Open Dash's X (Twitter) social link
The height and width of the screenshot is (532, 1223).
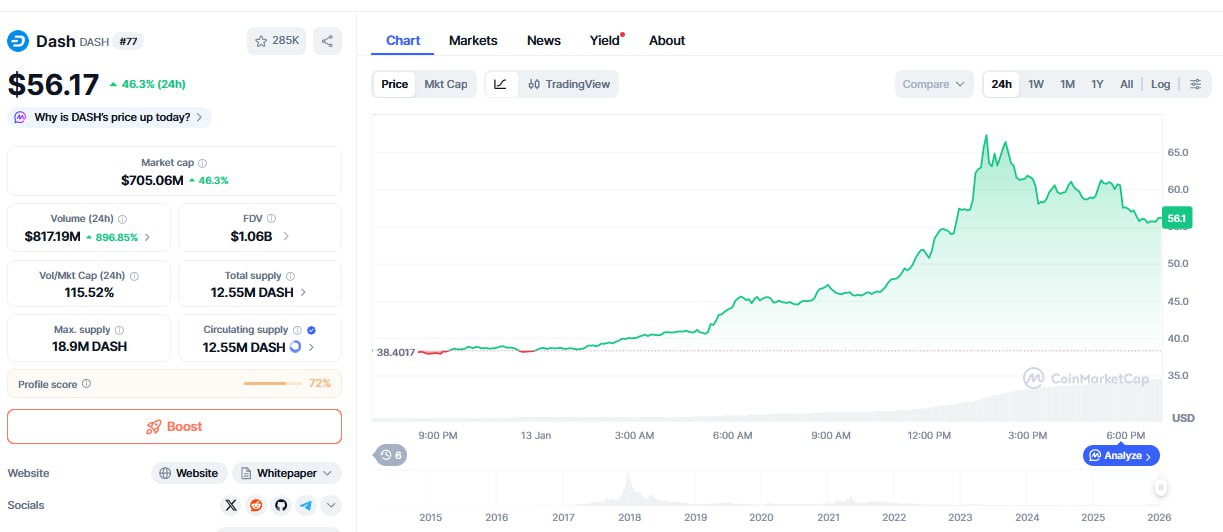point(232,505)
